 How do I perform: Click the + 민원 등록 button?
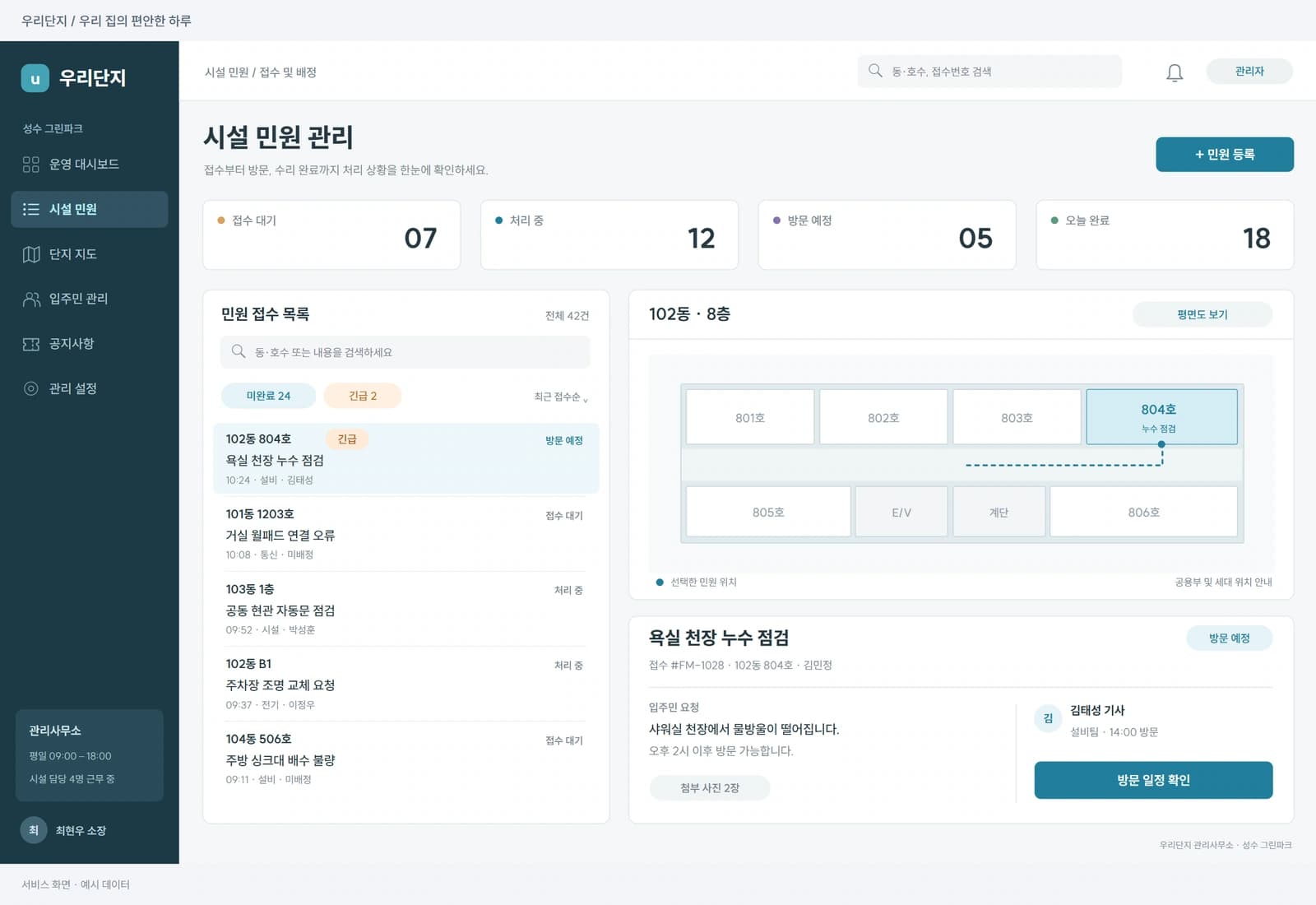click(x=1225, y=155)
